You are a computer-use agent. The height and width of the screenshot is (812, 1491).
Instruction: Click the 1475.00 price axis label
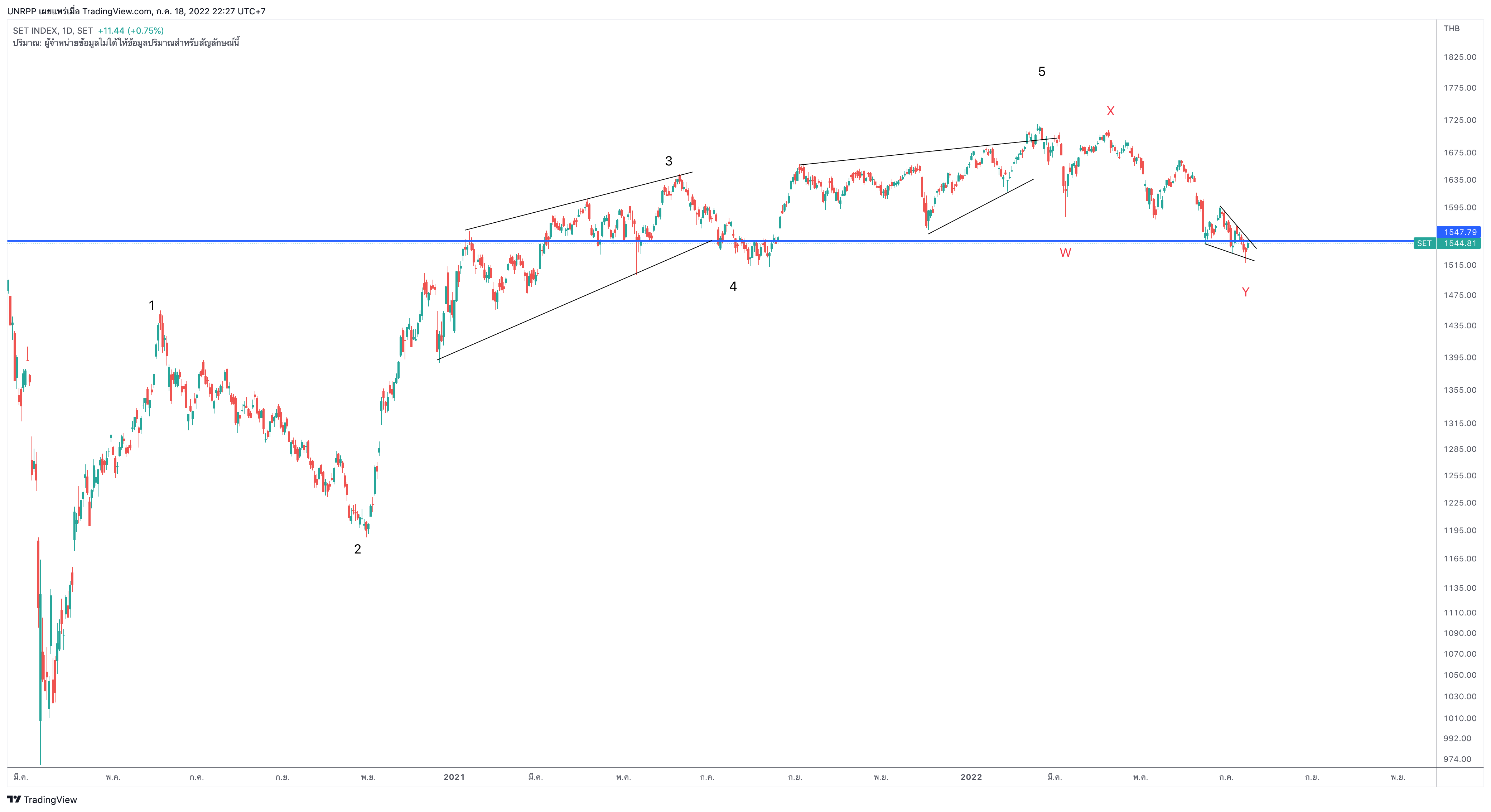pos(1460,295)
